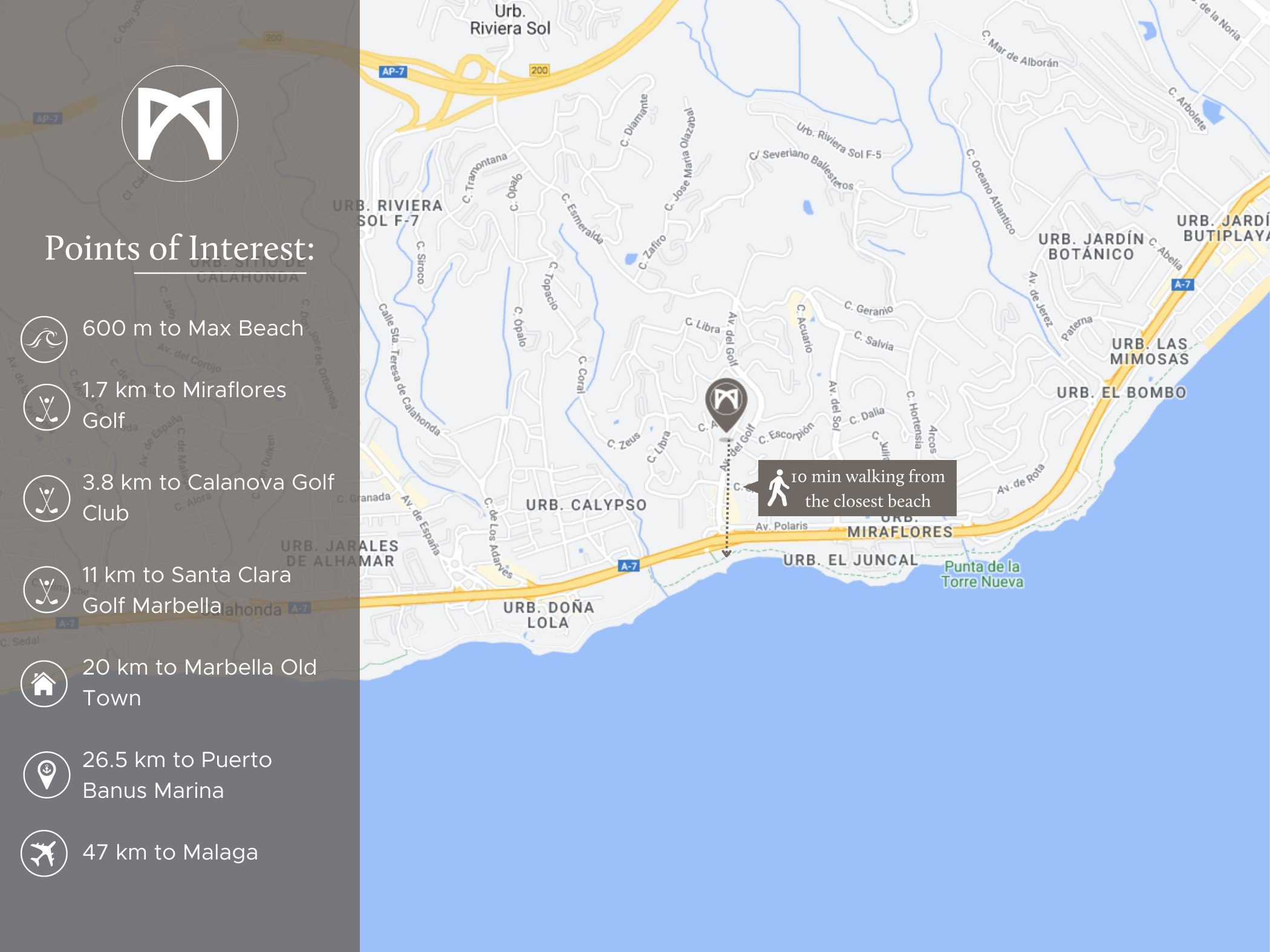Image resolution: width=1270 pixels, height=952 pixels.
Task: Click anchor pin icon for Puerto Banus
Action: pos(47,774)
